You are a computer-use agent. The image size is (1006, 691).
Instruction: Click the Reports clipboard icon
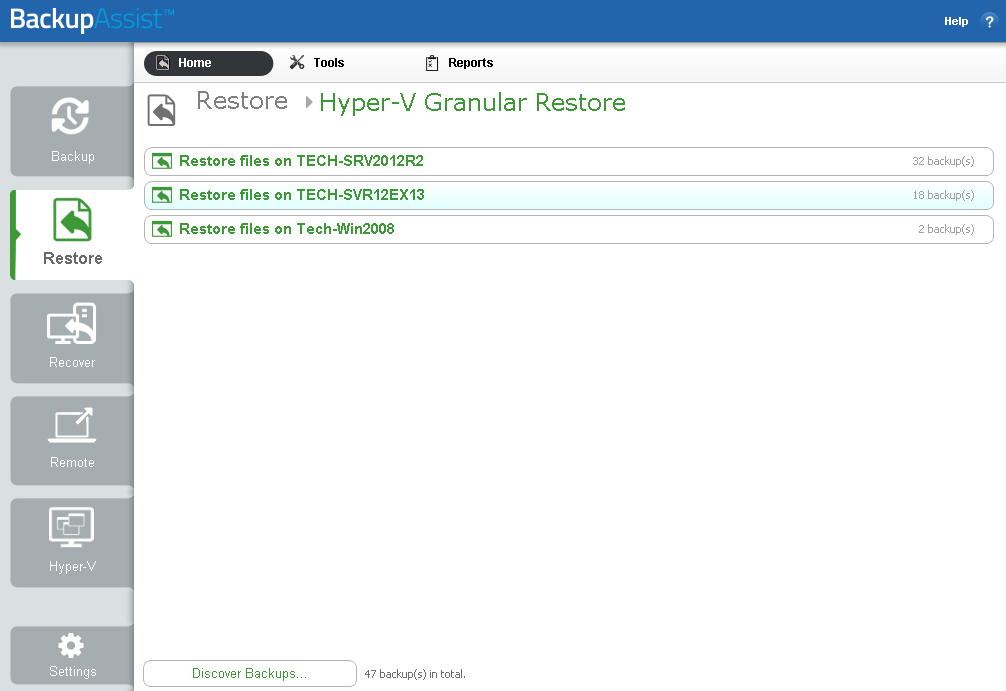point(432,63)
